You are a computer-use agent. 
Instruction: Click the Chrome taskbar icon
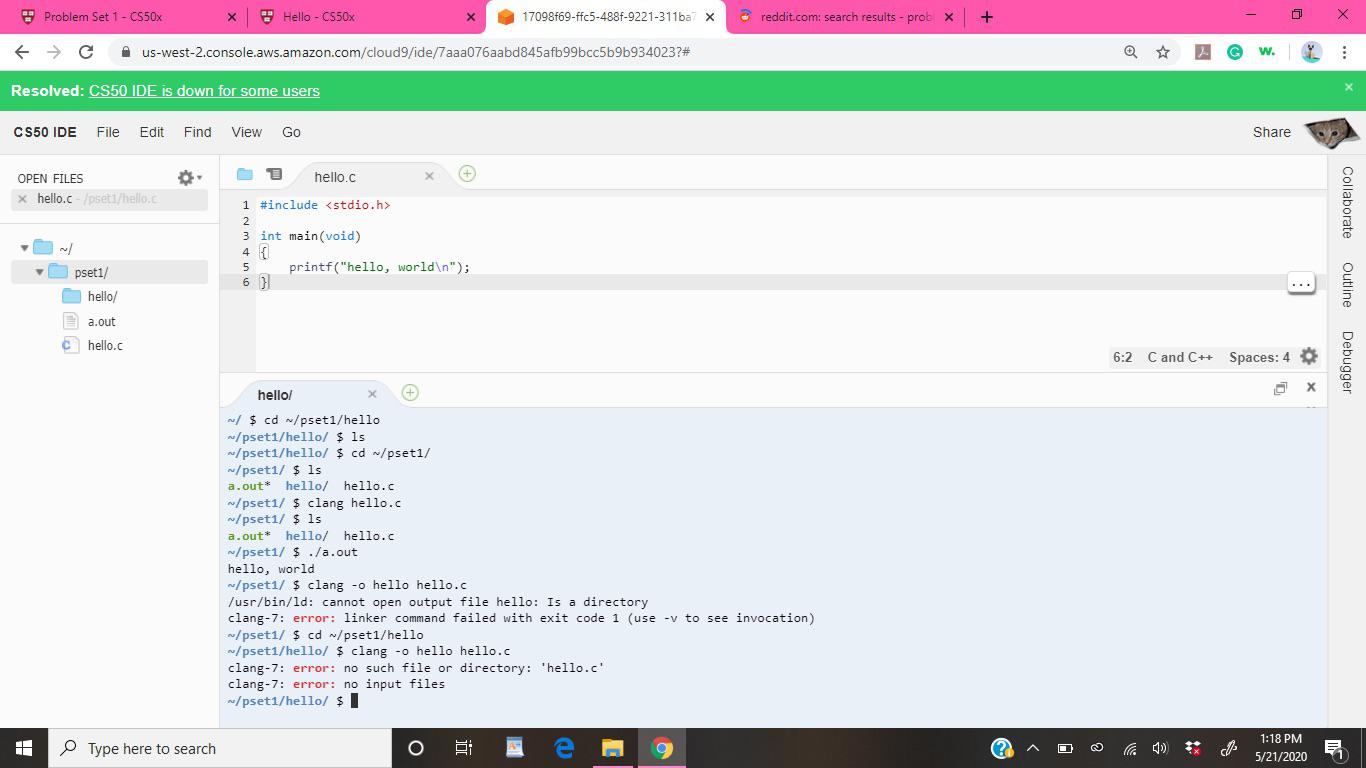661,748
